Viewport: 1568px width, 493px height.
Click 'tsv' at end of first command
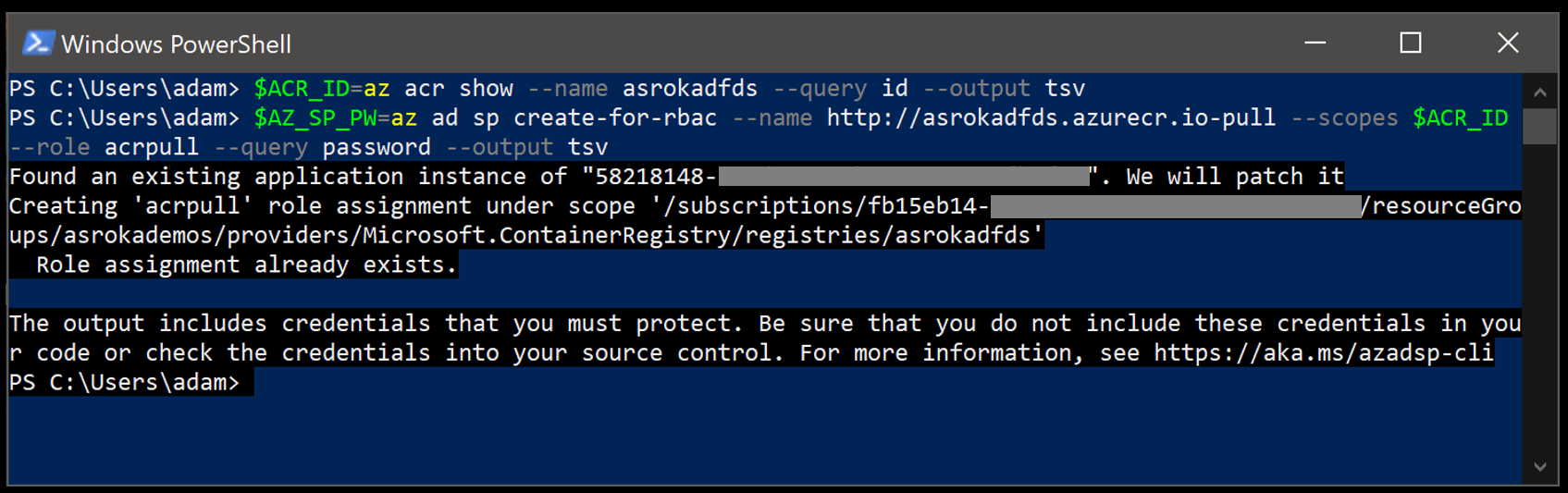(x=1065, y=89)
